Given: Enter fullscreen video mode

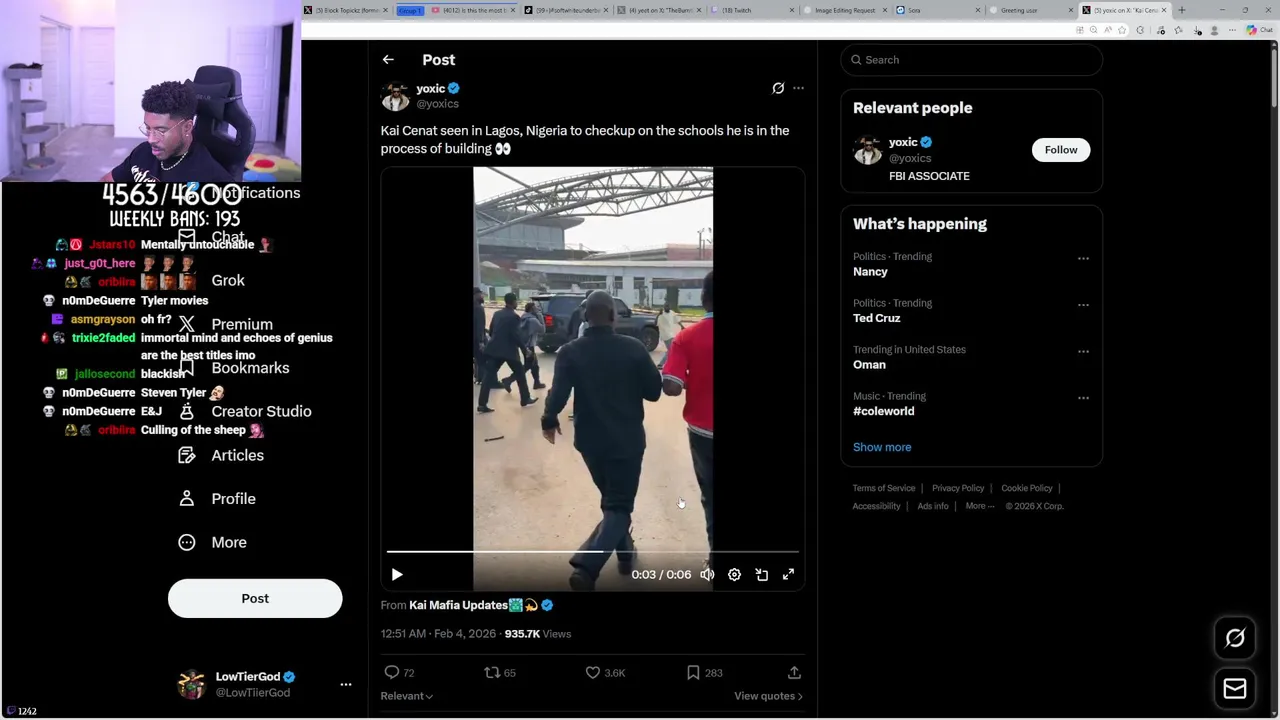Looking at the screenshot, I should tap(788, 575).
